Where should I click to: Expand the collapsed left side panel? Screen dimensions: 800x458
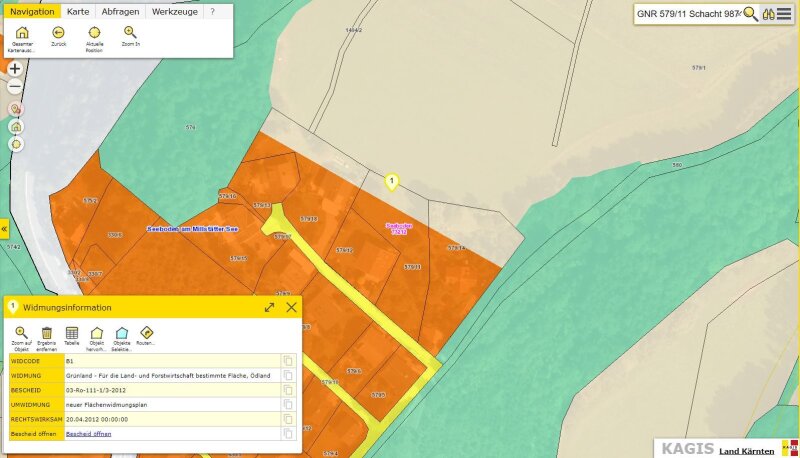click(x=4, y=228)
